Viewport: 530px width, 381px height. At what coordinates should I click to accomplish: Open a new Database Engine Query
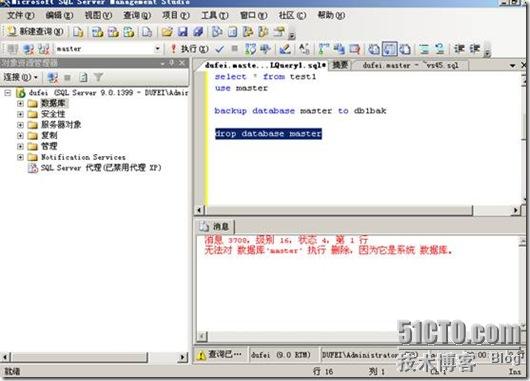78,32
